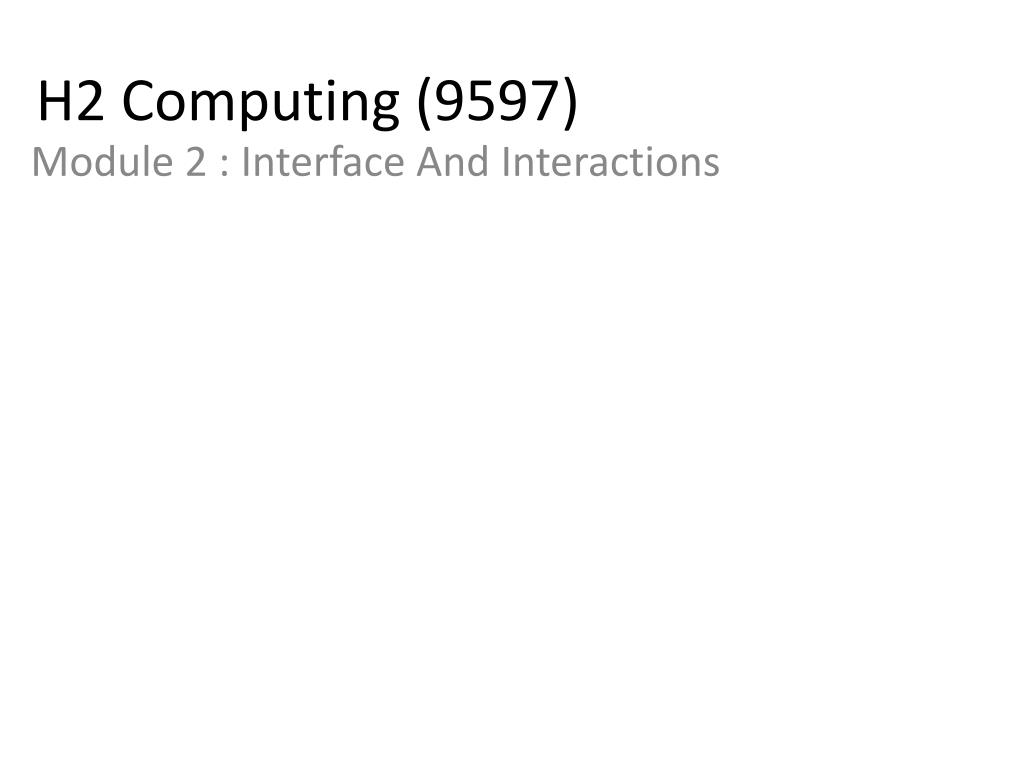Click the closing parenthesis after 9597
Image resolution: width=1024 pixels, height=768 pixels.
[x=570, y=103]
